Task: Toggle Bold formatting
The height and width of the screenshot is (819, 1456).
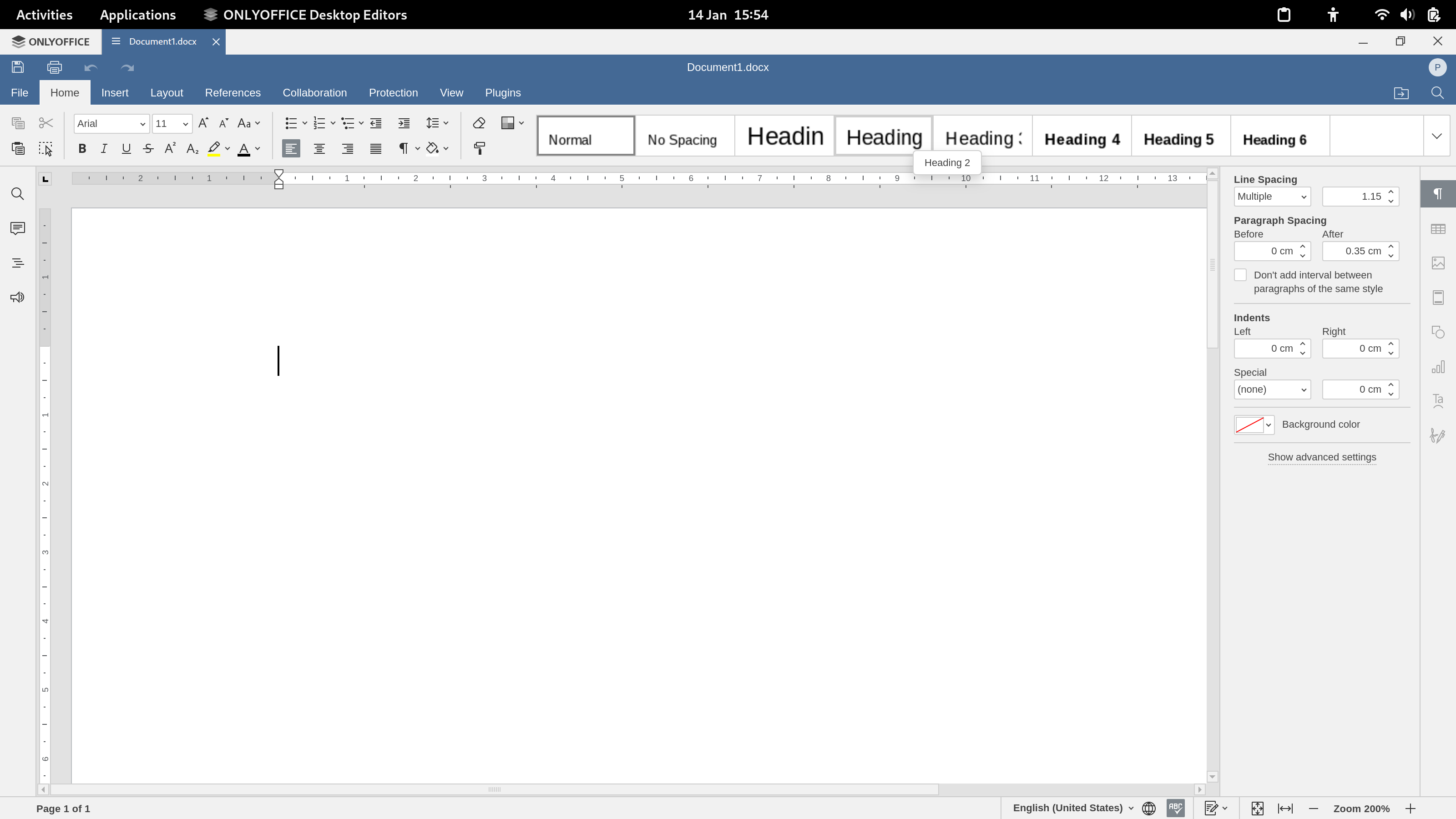Action: click(82, 148)
